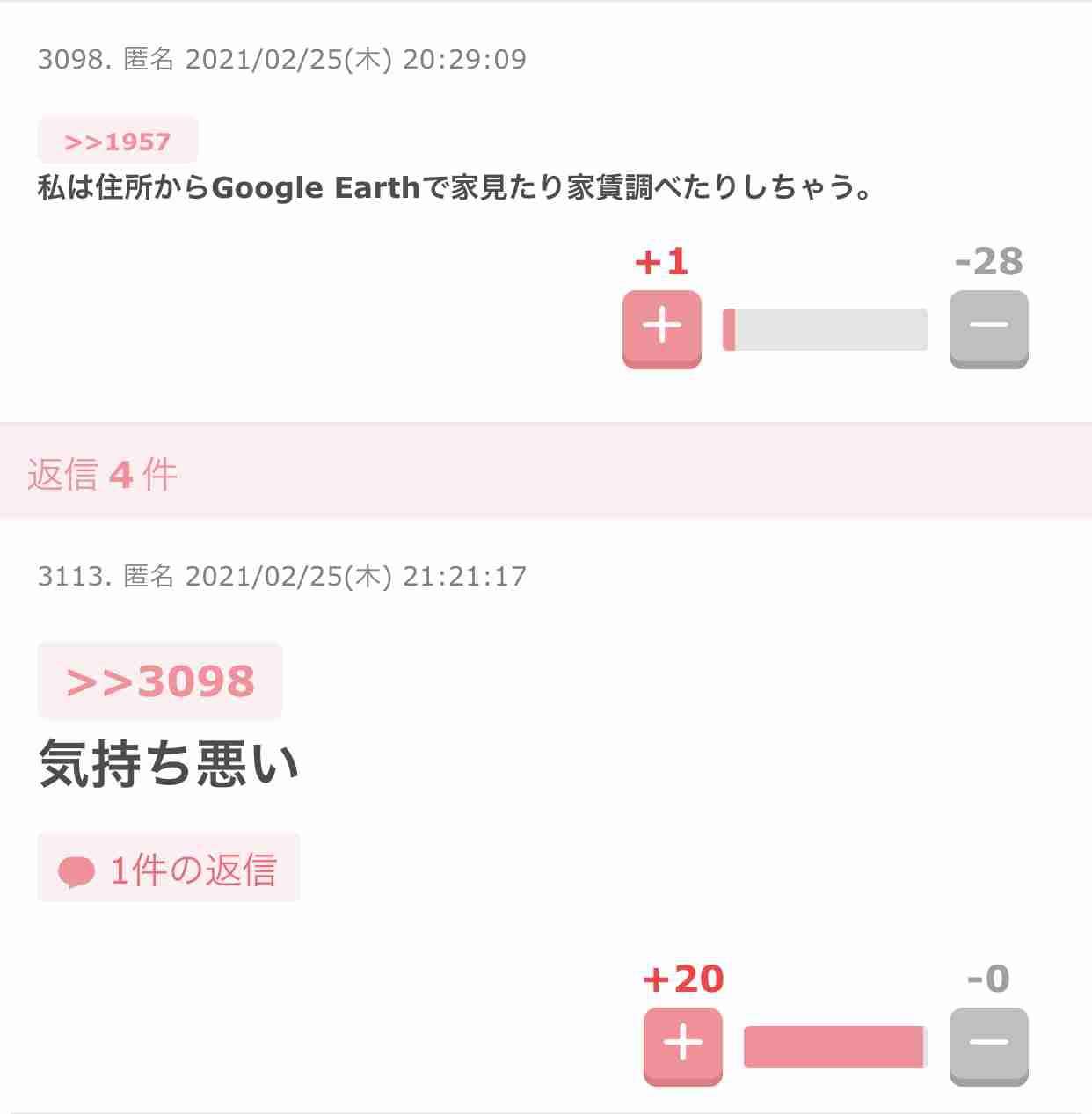Upvote comment 3113 with the plus button

tap(682, 1046)
